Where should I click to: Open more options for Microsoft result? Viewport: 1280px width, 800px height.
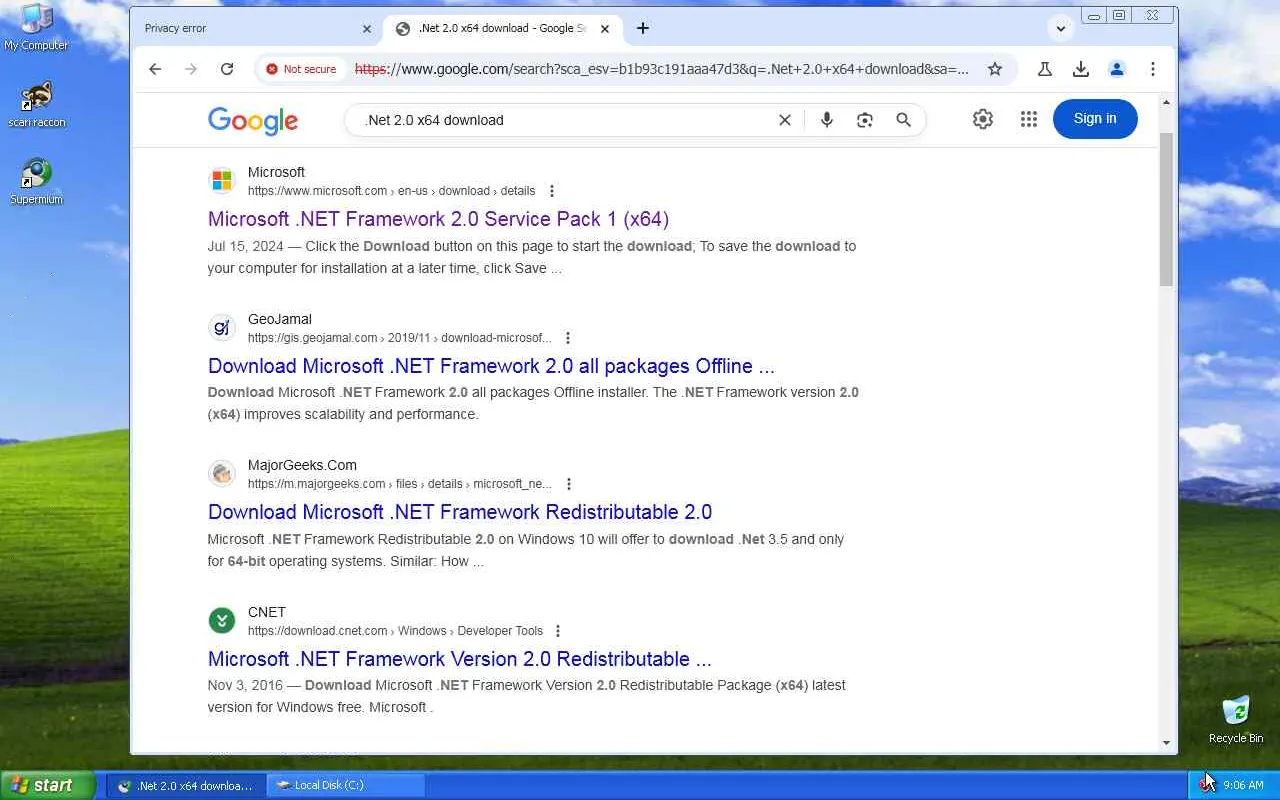[552, 191]
